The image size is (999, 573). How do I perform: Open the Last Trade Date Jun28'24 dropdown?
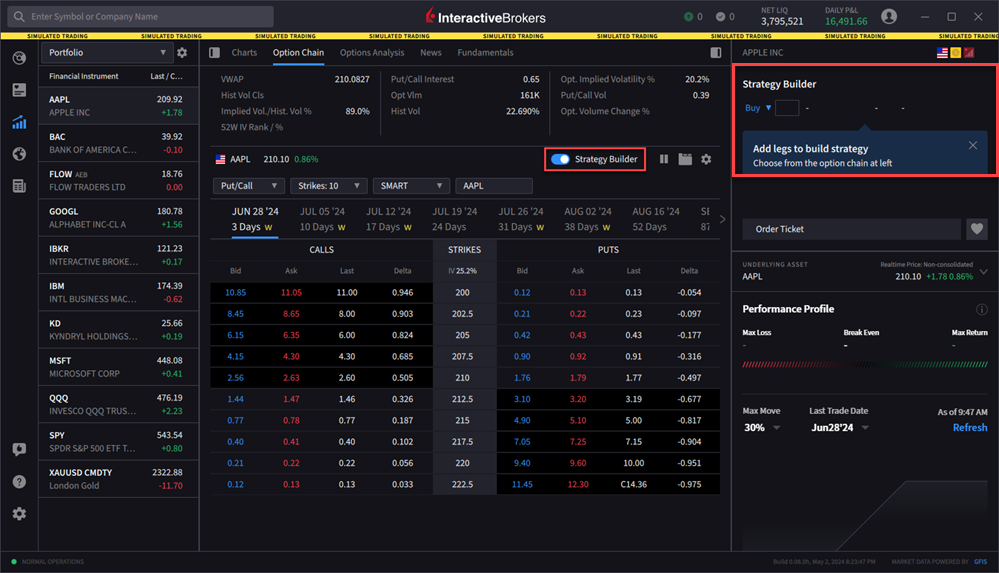pos(839,428)
